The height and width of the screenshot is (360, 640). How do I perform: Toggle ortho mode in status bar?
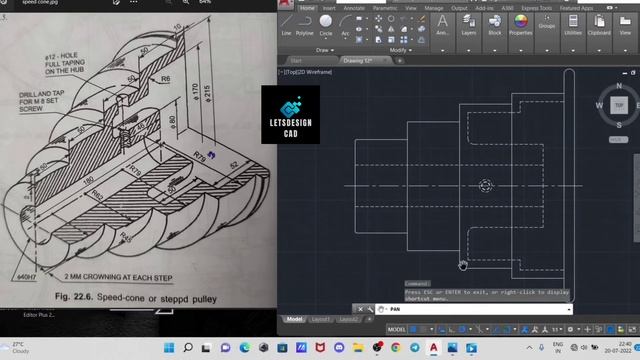coord(452,329)
